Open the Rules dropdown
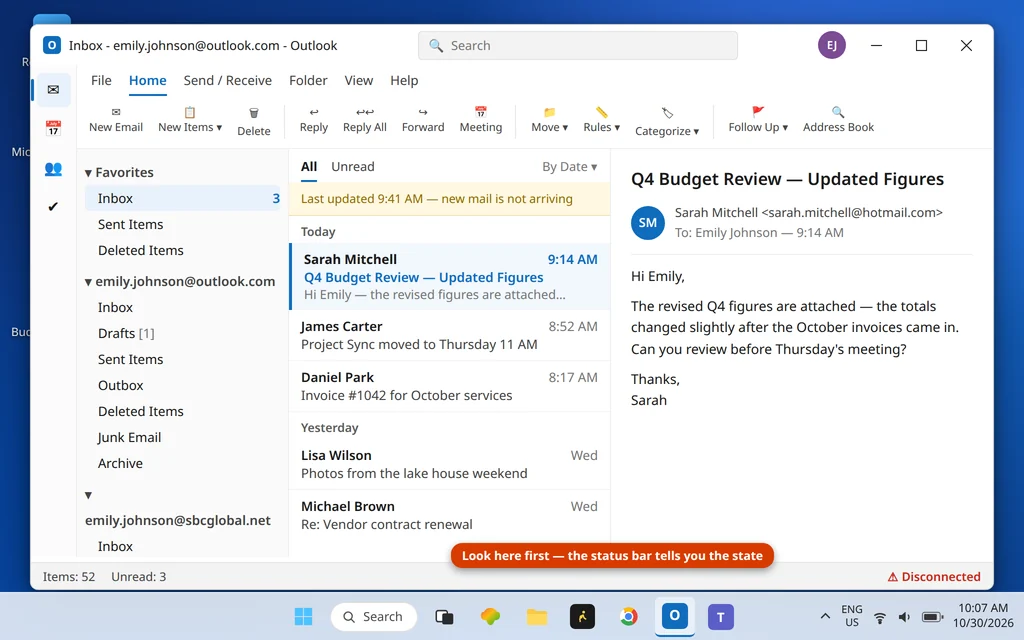The width and height of the screenshot is (1024, 640). (601, 120)
